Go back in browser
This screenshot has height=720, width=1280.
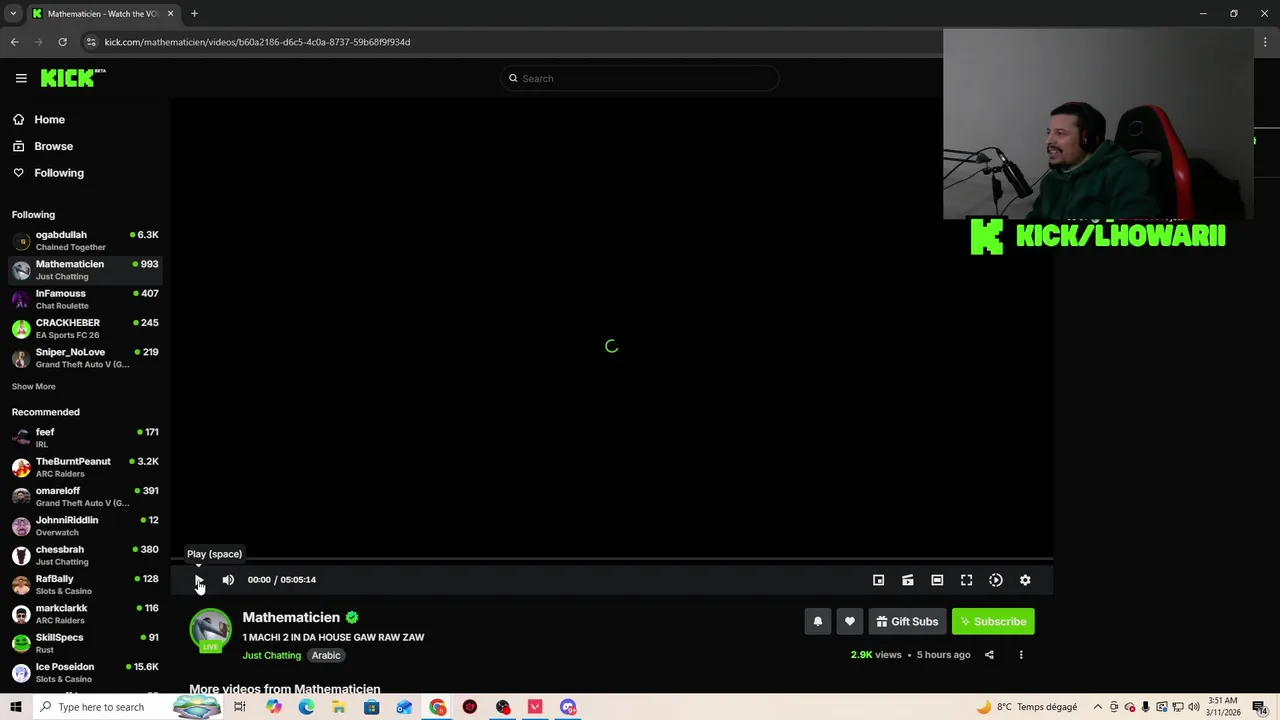(x=14, y=42)
